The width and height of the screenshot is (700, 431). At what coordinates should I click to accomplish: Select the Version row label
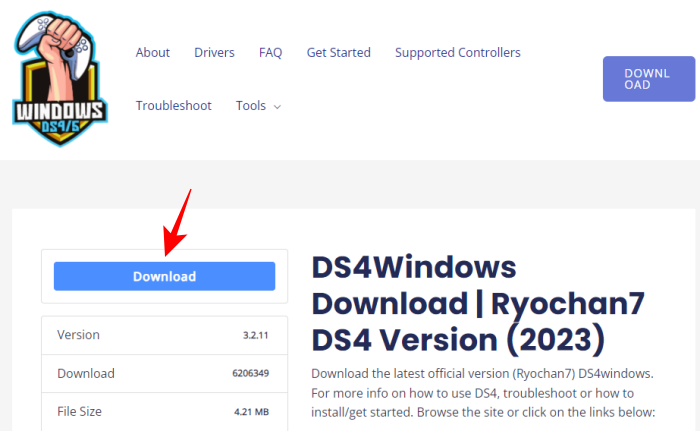(x=79, y=335)
